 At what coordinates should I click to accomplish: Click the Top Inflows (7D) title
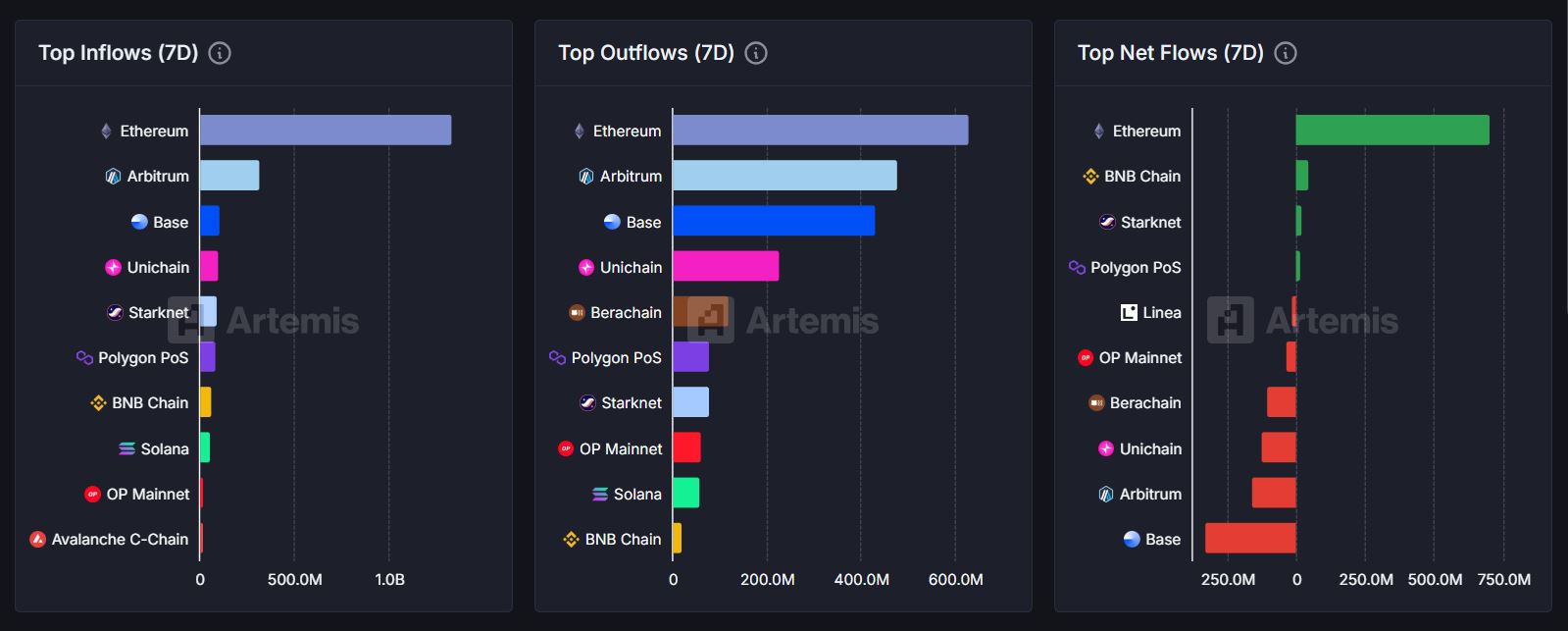click(119, 53)
